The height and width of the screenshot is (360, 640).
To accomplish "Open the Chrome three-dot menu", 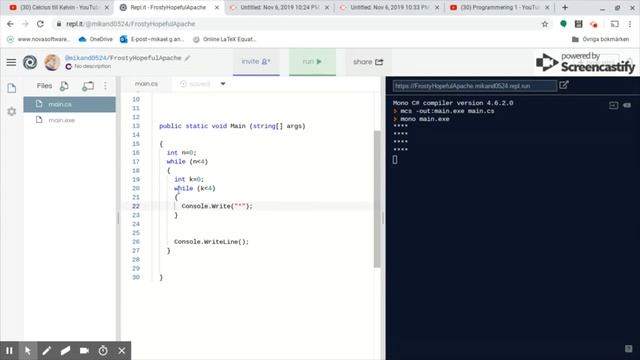I will pyautogui.click(x=630, y=24).
